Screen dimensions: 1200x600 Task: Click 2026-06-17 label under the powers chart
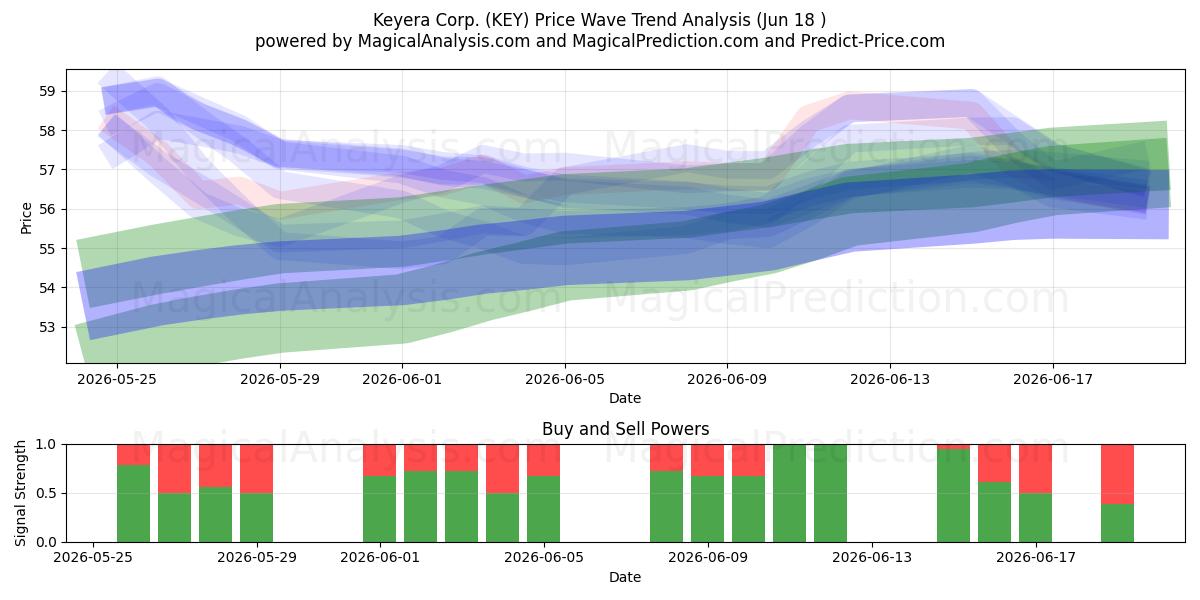(1035, 558)
